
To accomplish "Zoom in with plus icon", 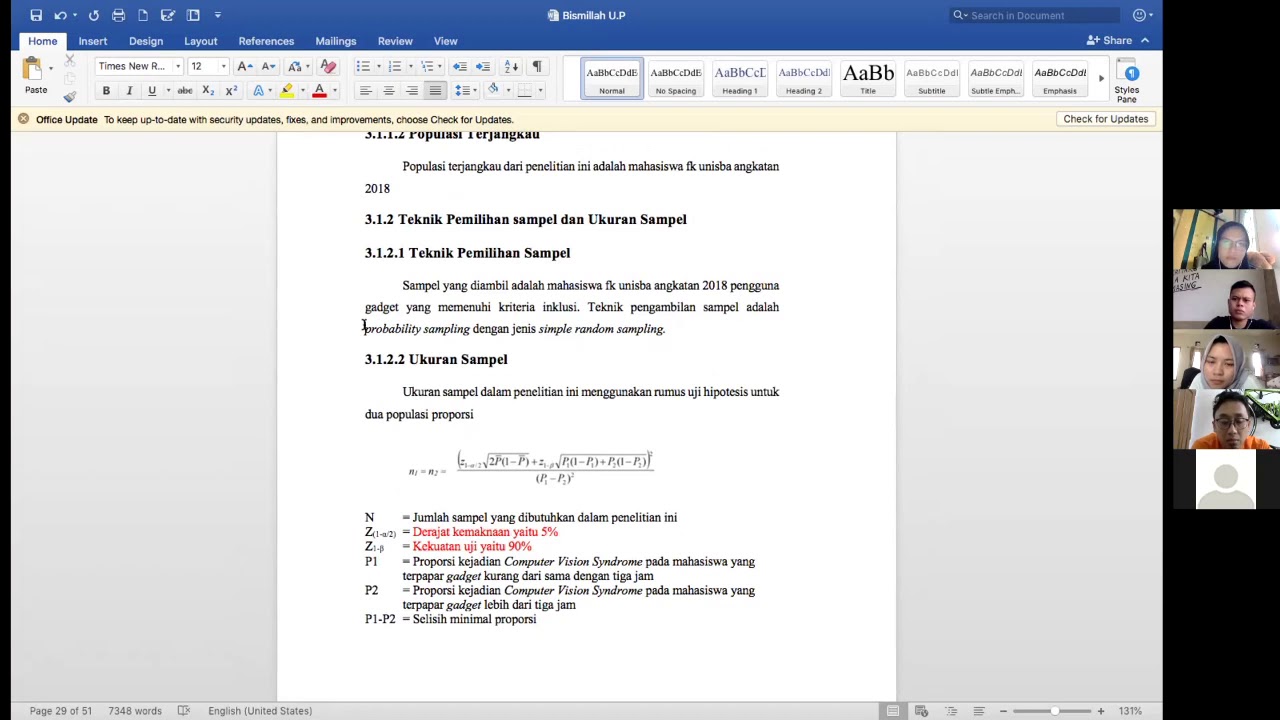I will coord(1101,711).
